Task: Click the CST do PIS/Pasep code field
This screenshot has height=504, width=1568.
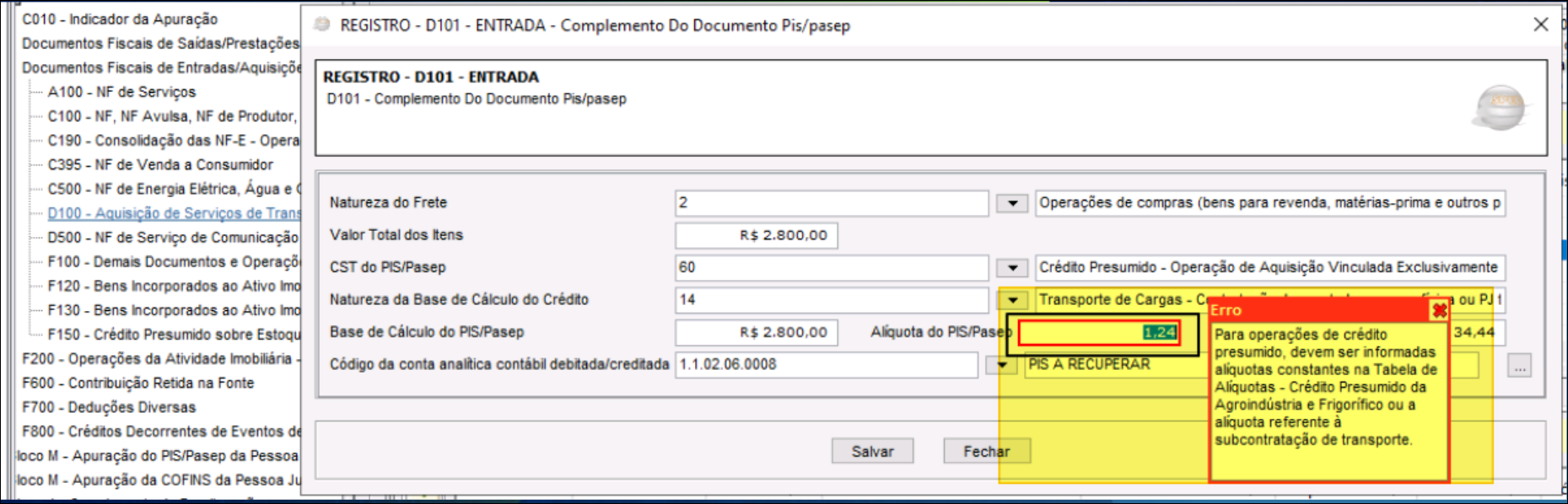Action: (832, 268)
